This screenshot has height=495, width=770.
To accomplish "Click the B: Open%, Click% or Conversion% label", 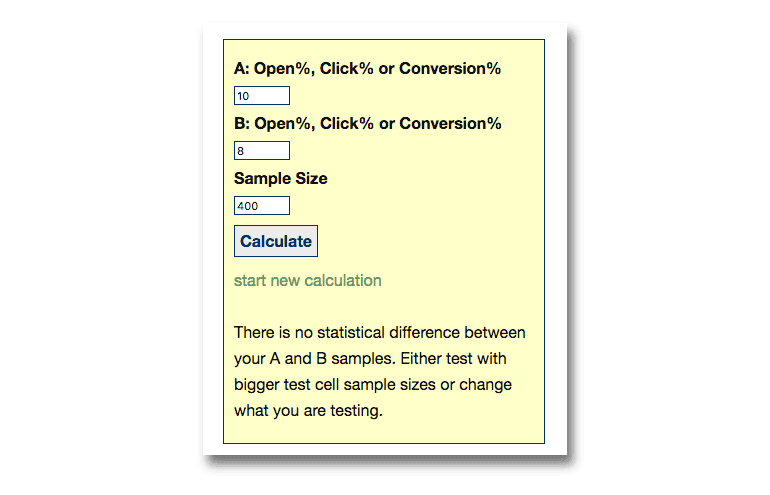I will [367, 124].
